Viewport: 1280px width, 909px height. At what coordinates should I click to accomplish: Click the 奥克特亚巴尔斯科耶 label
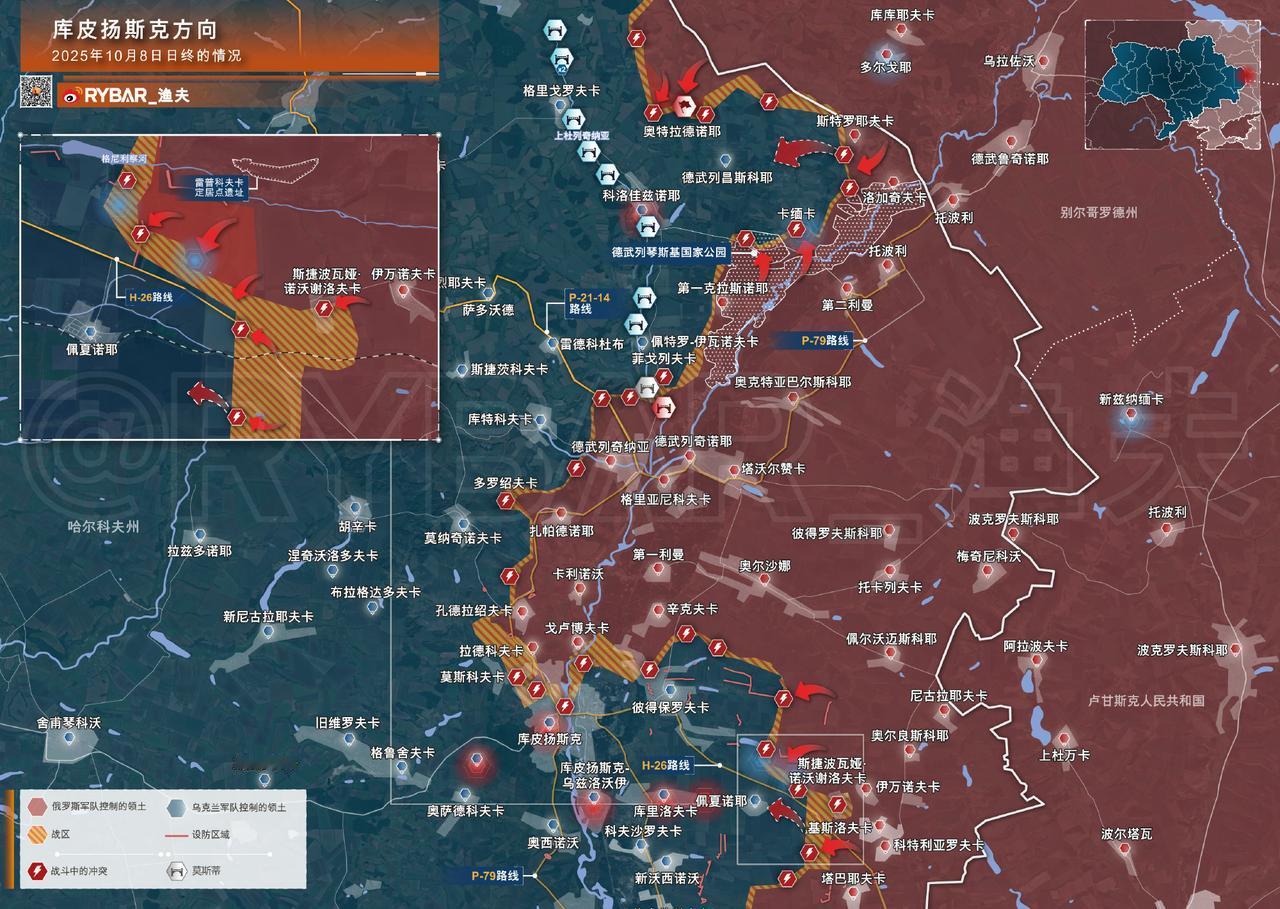coord(793,382)
